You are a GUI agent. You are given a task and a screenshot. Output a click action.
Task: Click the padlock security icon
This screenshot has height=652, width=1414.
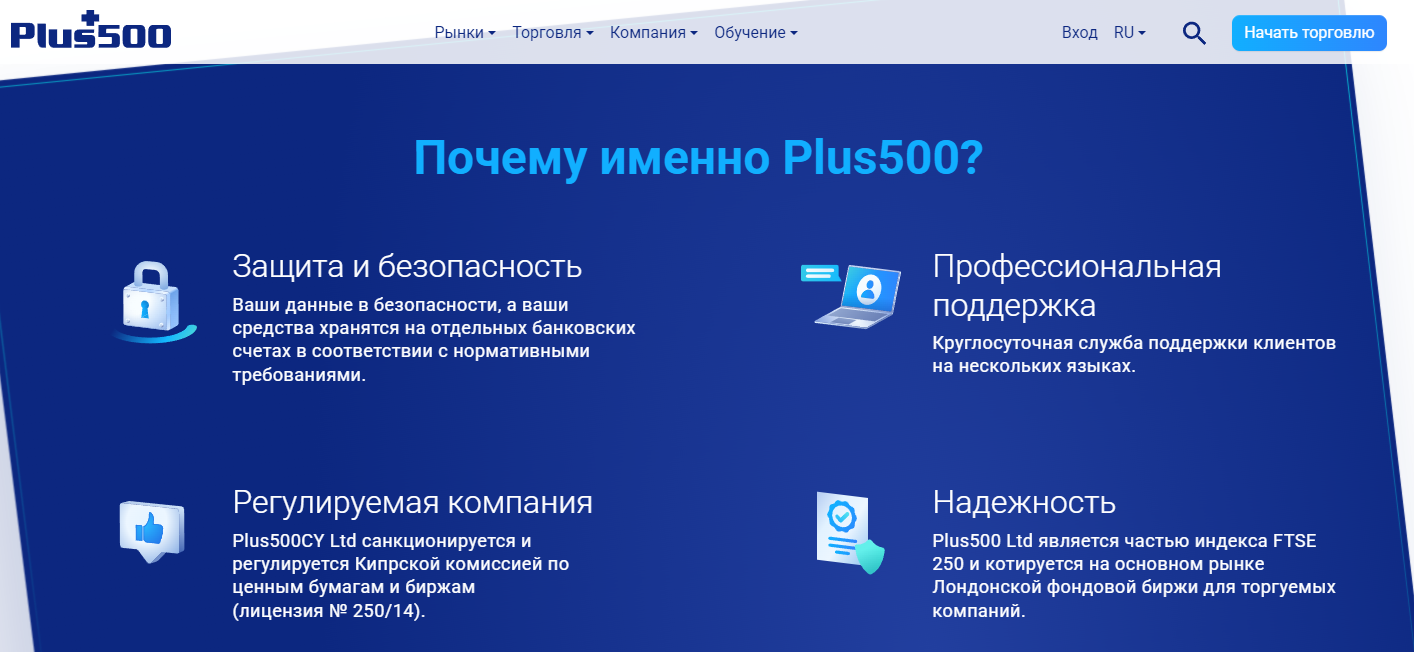(152, 300)
